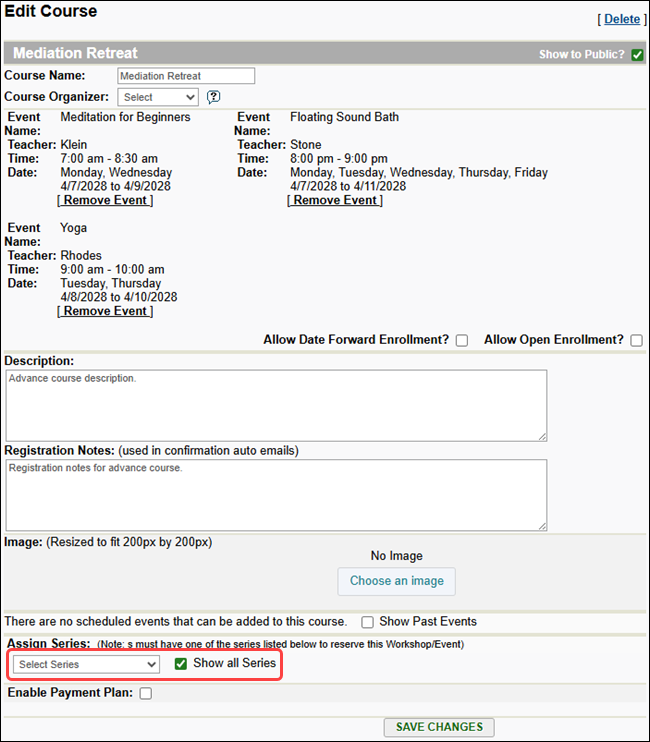
Task: Click into the Course Name field
Action: tap(186, 76)
